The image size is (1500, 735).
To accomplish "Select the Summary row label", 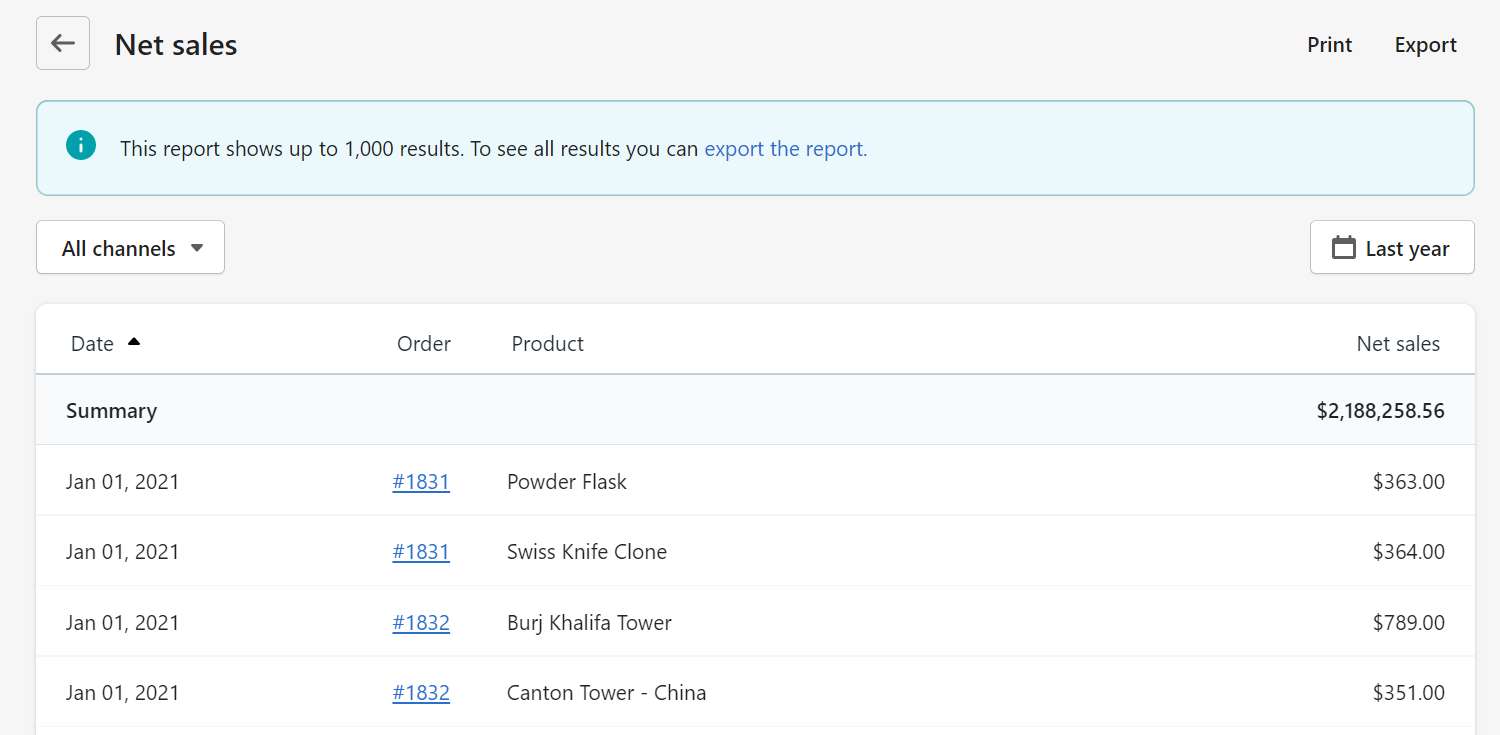I will [111, 411].
